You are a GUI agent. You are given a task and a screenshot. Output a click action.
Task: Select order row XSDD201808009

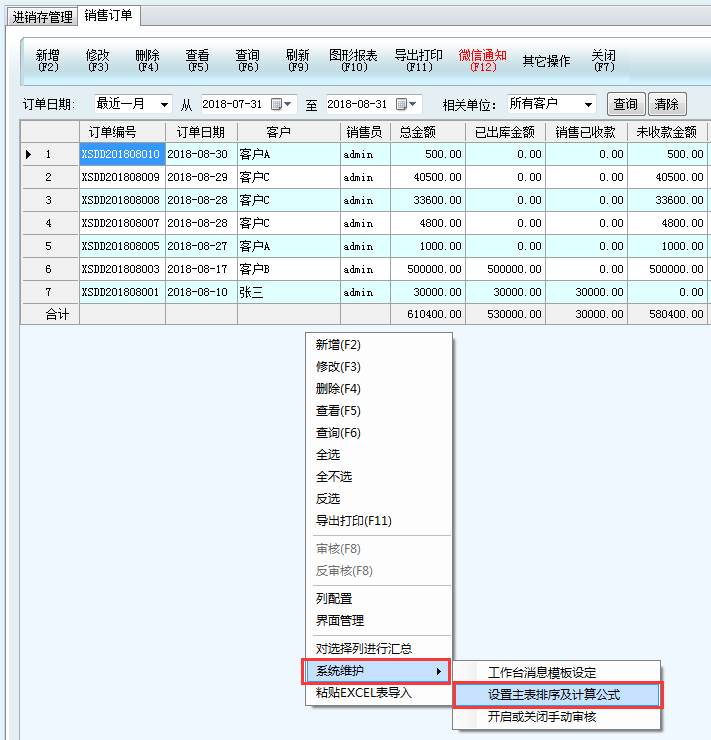(121, 177)
